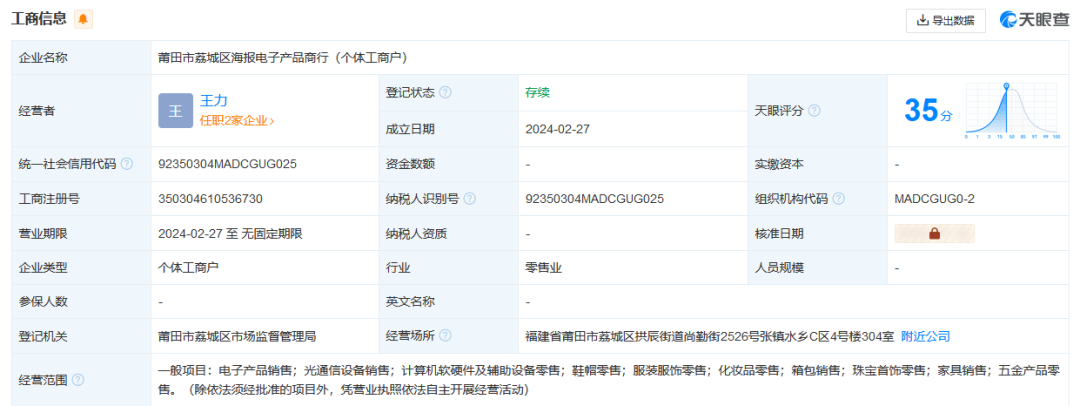This screenshot has height=406, width=1080.
Task: Click the help icon next to 经营范围
Action: 78,380
